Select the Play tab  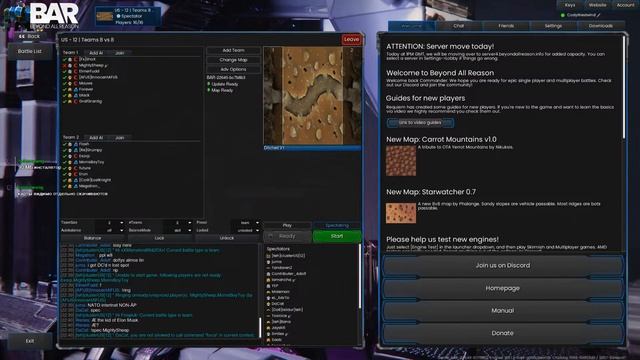point(287,225)
